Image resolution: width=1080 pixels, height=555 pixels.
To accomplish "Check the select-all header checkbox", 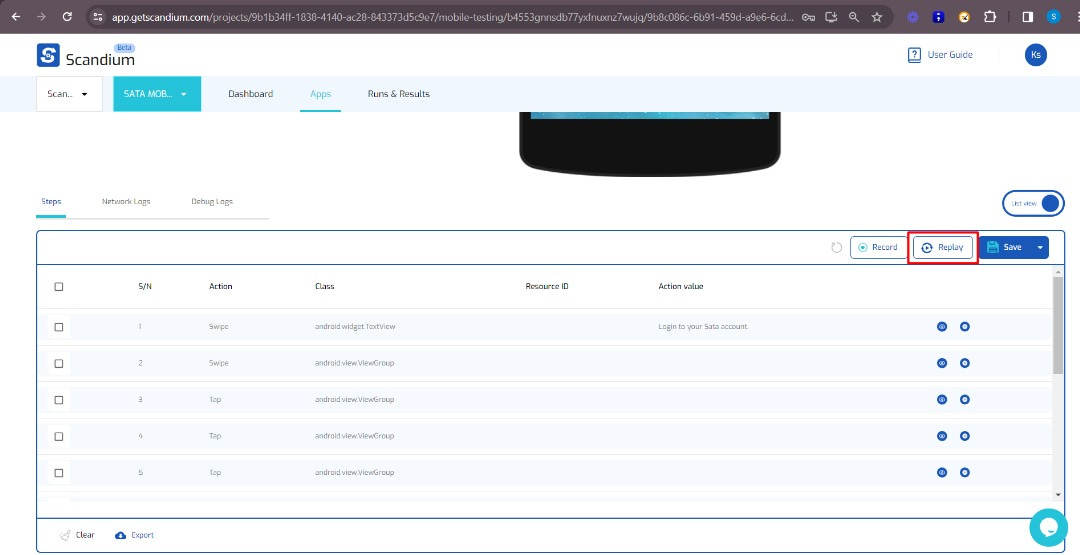I will click(x=59, y=286).
